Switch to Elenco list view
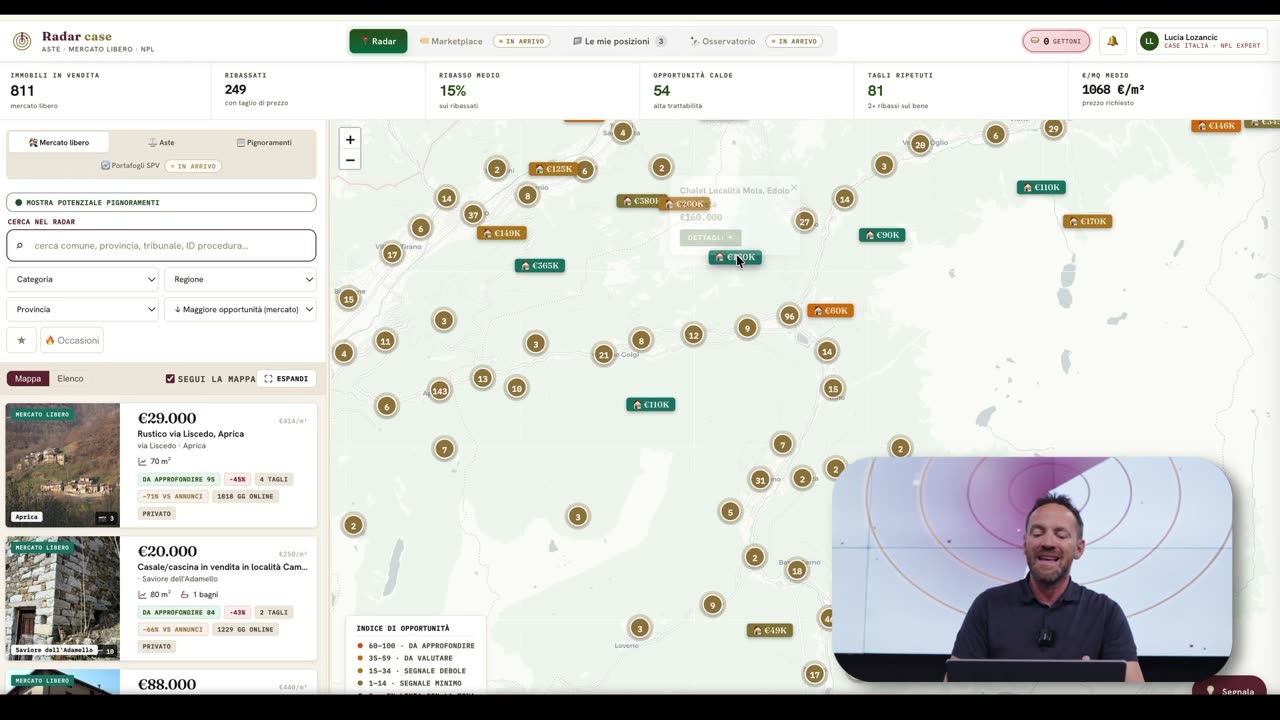Viewport: 1280px width, 720px height. click(x=70, y=379)
